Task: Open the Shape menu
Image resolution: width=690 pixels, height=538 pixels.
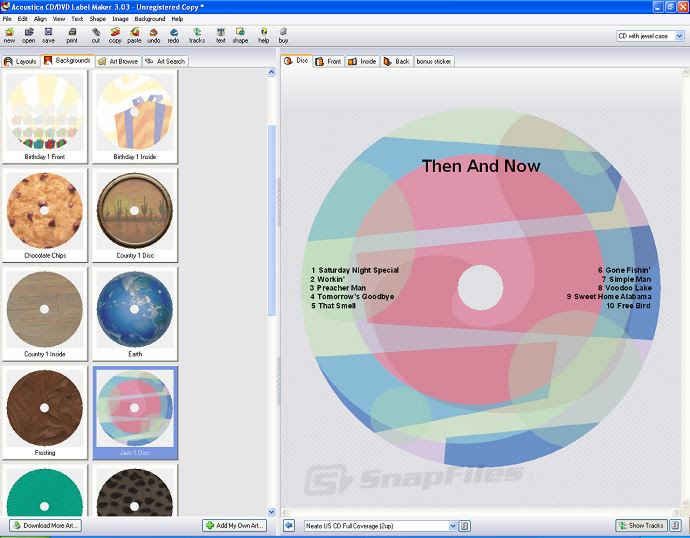Action: click(98, 19)
